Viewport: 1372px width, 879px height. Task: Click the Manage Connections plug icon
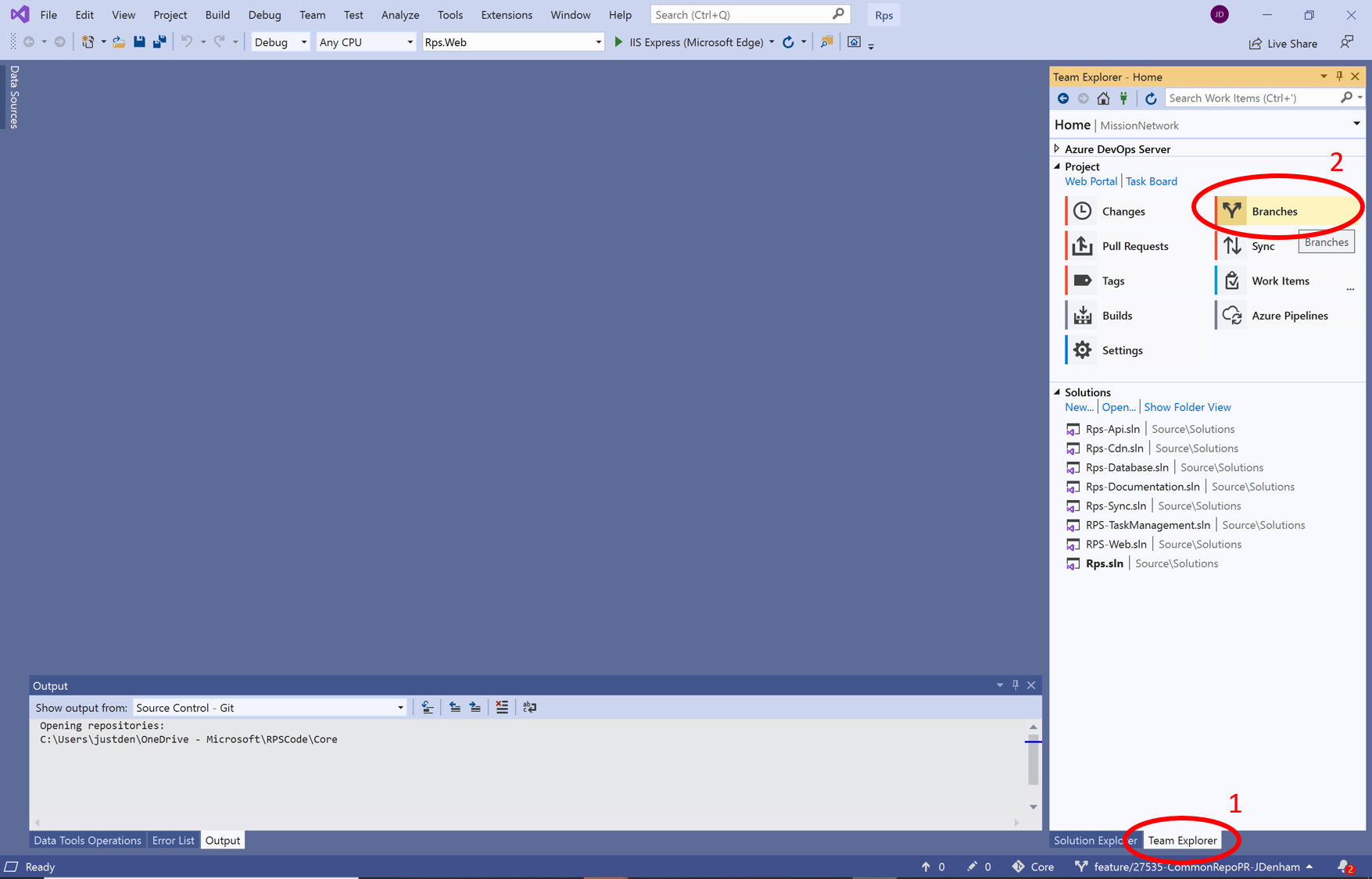tap(1123, 98)
